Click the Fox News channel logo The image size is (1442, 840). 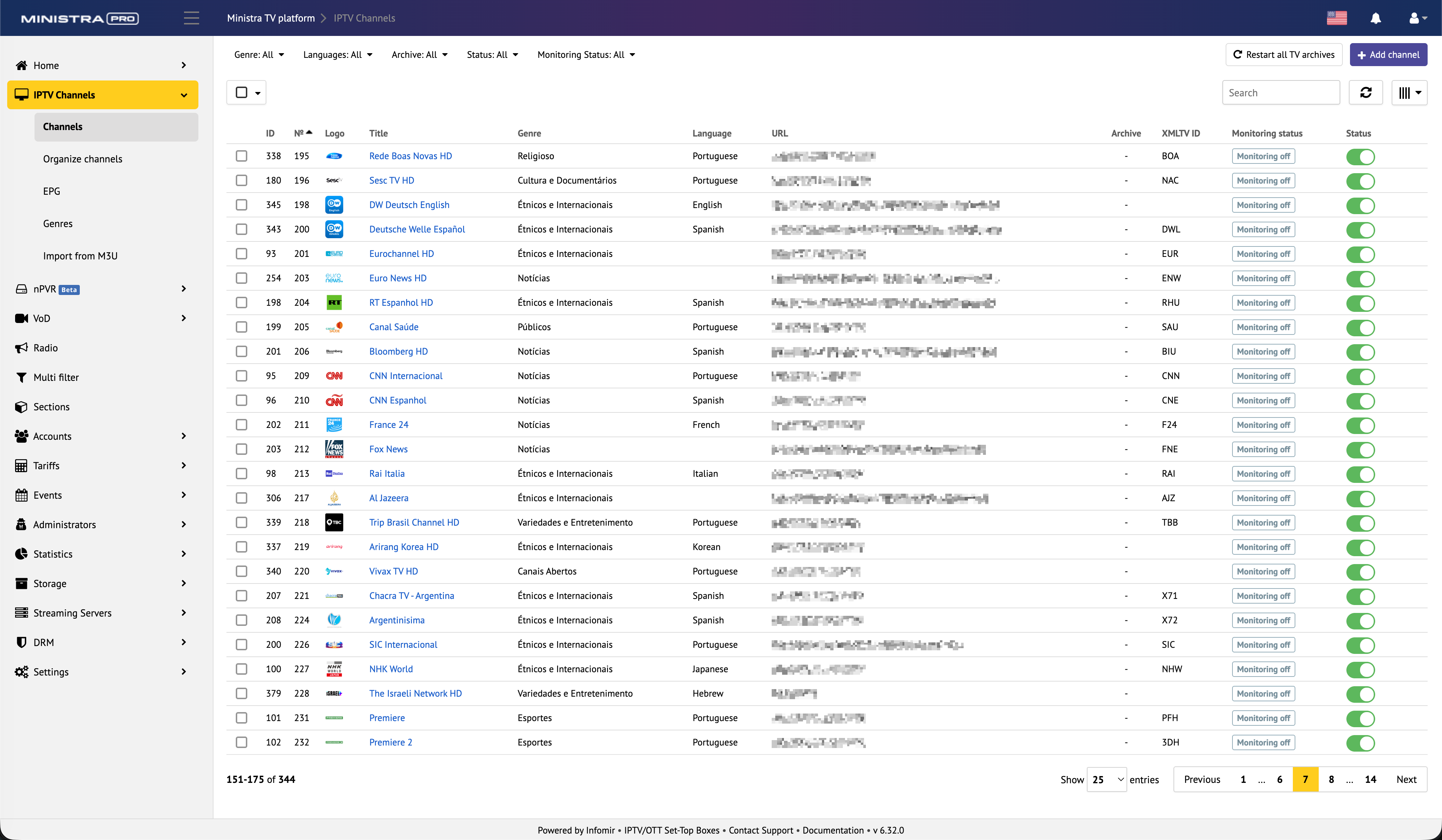(334, 449)
